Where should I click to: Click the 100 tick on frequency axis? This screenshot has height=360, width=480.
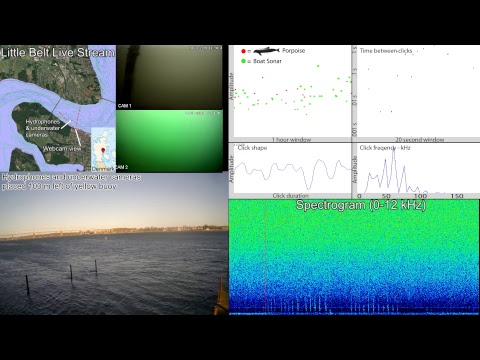pyautogui.click(x=420, y=196)
